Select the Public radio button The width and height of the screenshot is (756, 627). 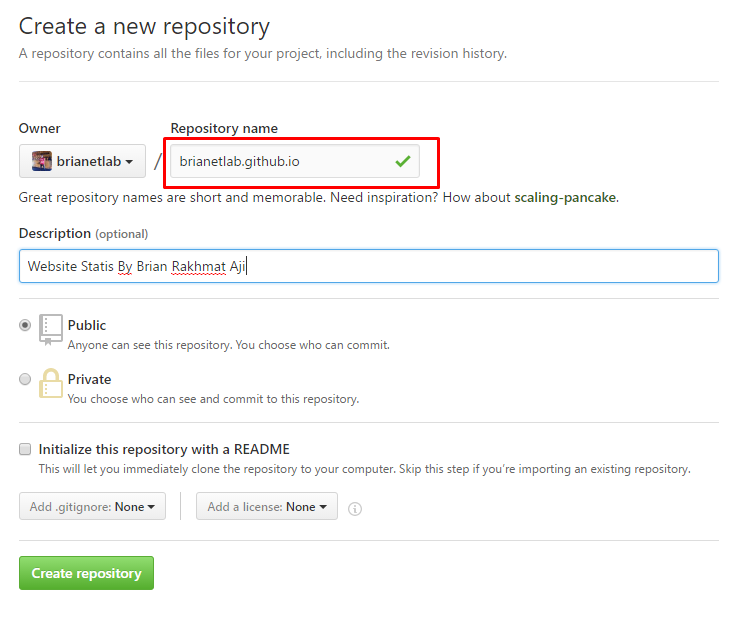25,325
